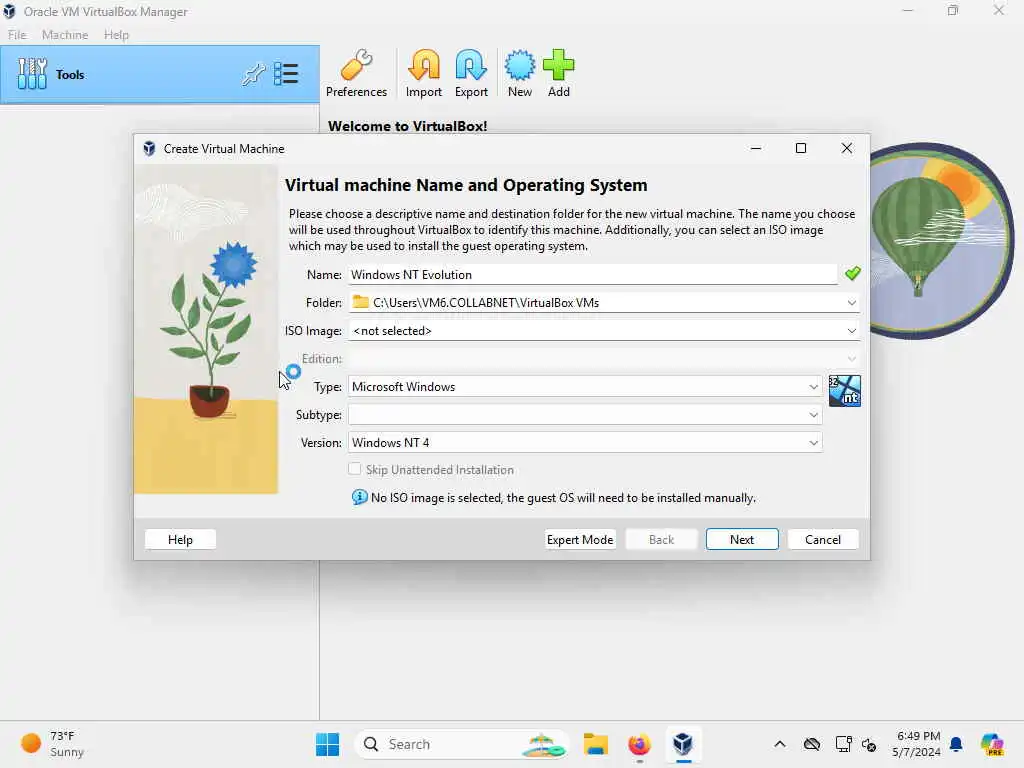Click the Copilot icon in taskbar
Screen dimensions: 1024x768
pos(992,744)
